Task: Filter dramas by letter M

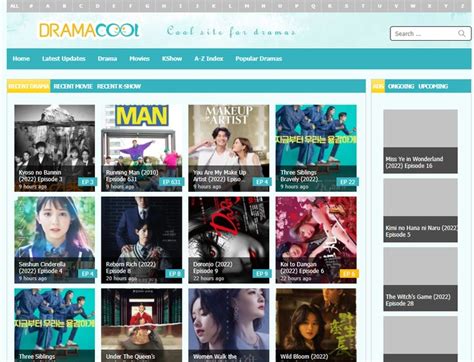Action: point(247,6)
